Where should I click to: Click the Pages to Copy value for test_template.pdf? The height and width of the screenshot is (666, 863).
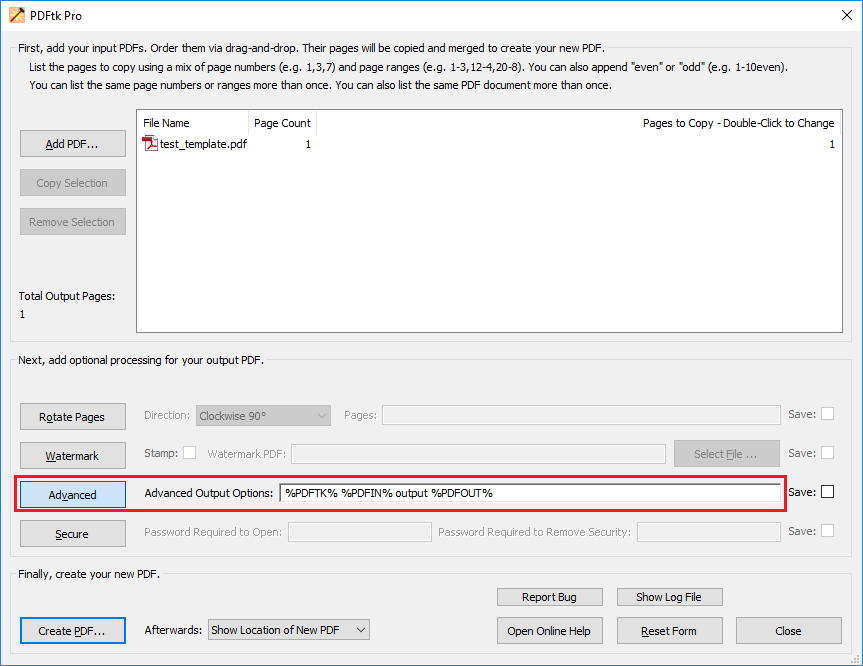(x=832, y=144)
